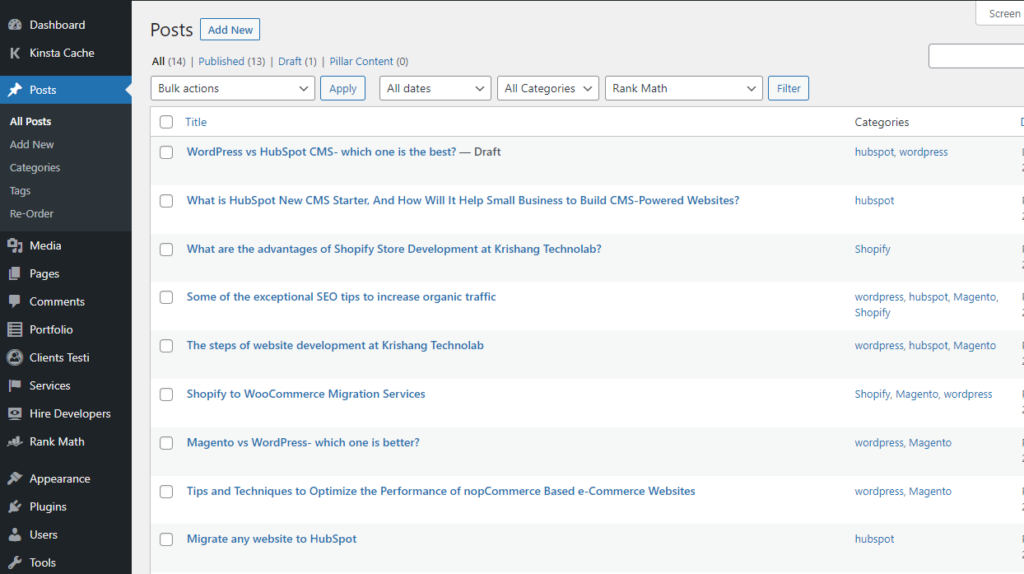Open the All Categories dropdown
This screenshot has height=574, width=1024.
pos(548,88)
